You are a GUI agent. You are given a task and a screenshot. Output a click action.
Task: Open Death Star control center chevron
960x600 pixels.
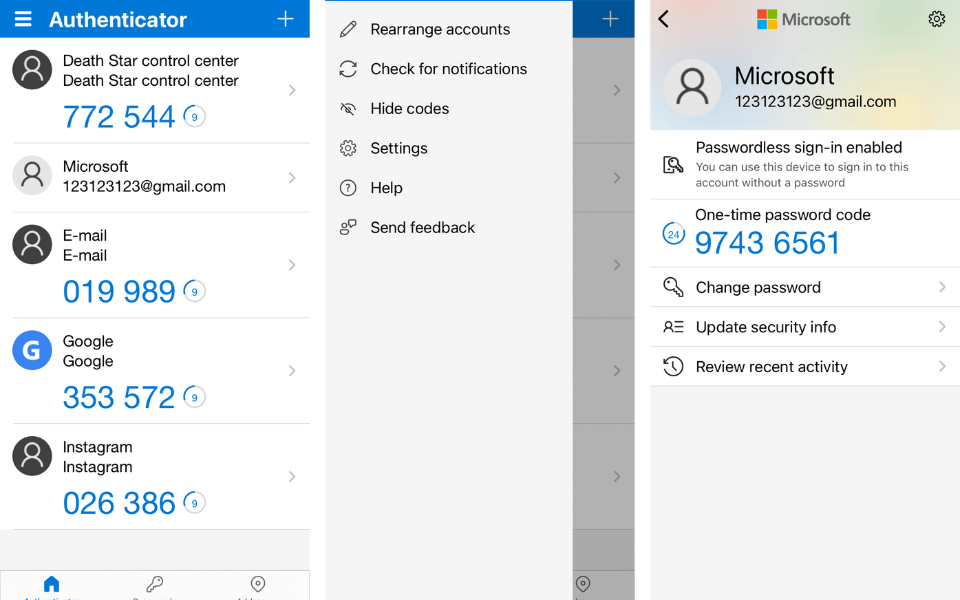click(292, 91)
